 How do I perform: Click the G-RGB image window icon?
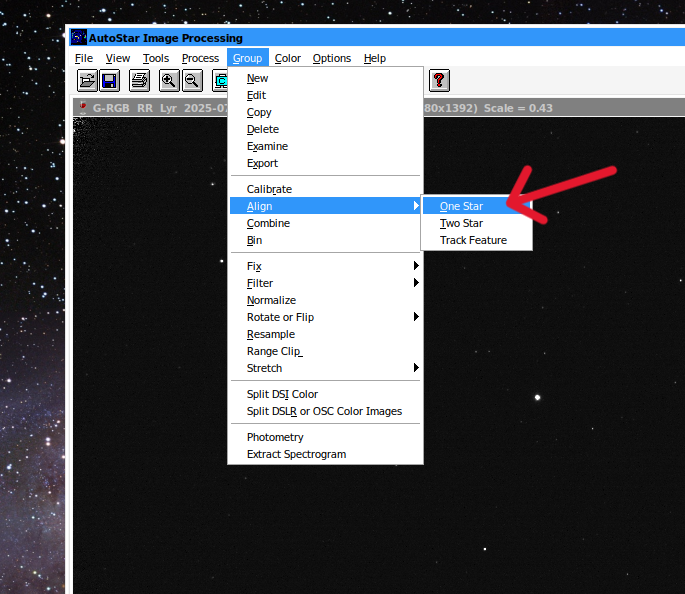[x=82, y=107]
